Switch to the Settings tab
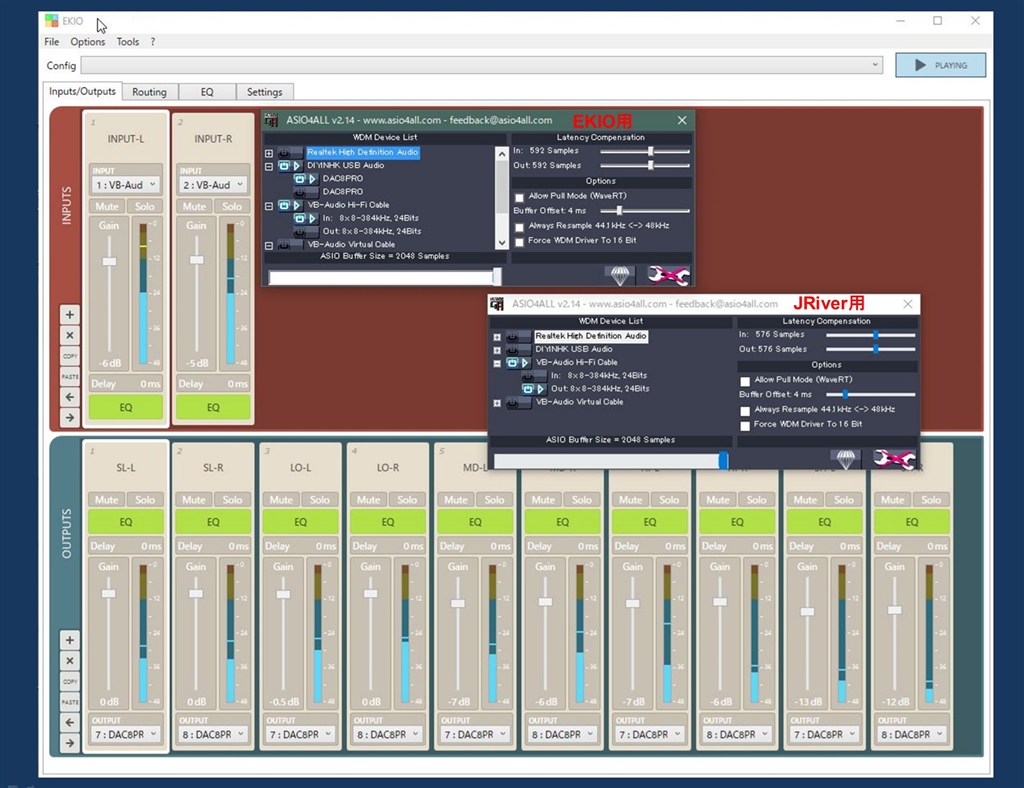Image resolution: width=1024 pixels, height=788 pixels. pos(264,92)
